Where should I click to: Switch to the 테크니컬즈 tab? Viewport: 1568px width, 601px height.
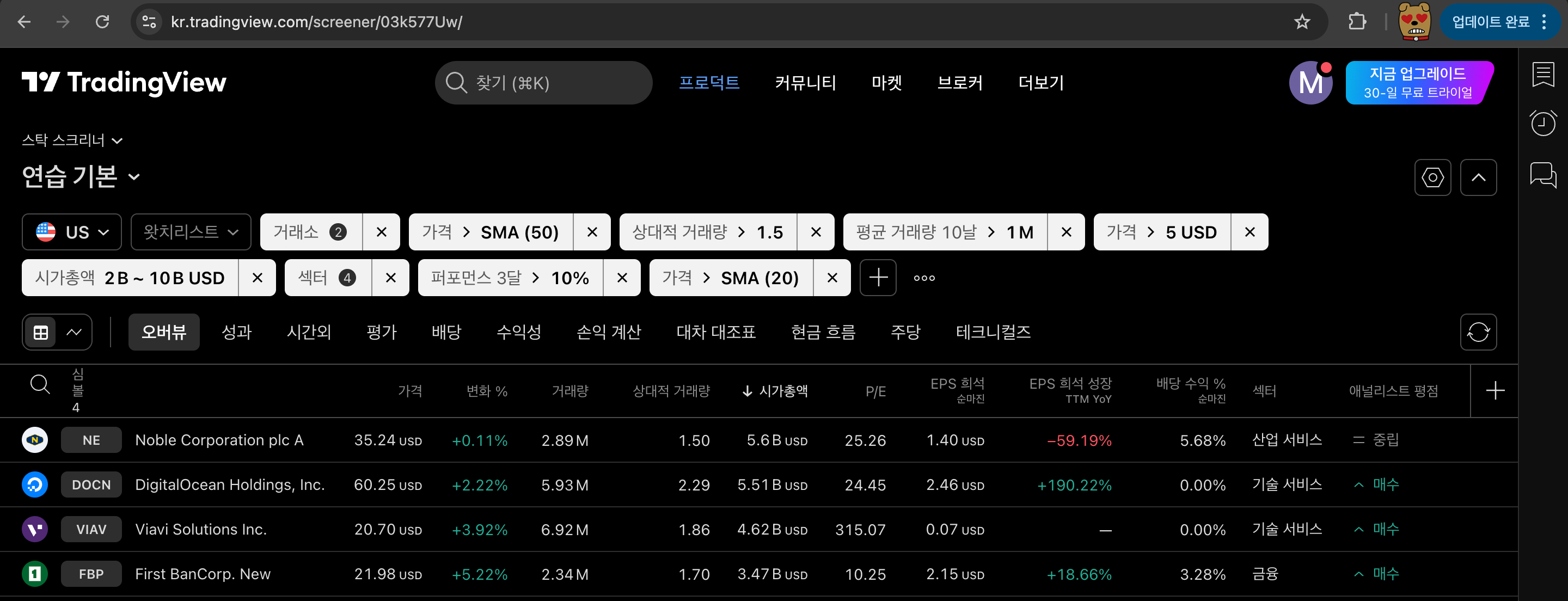point(993,333)
